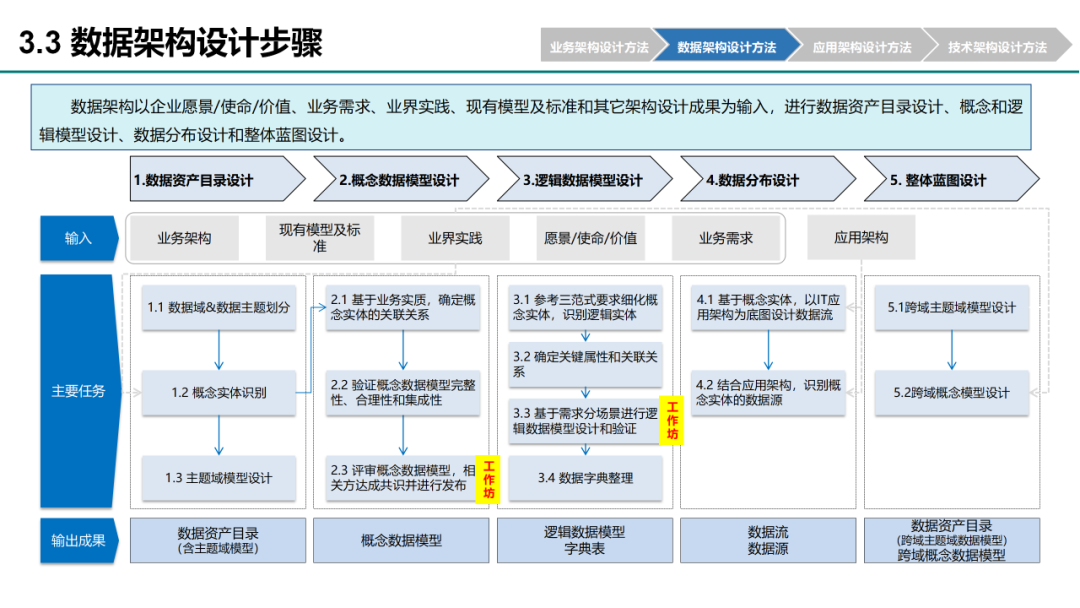
Task: Click the arrow between 4.1 and 4.2
Action: tap(769, 350)
